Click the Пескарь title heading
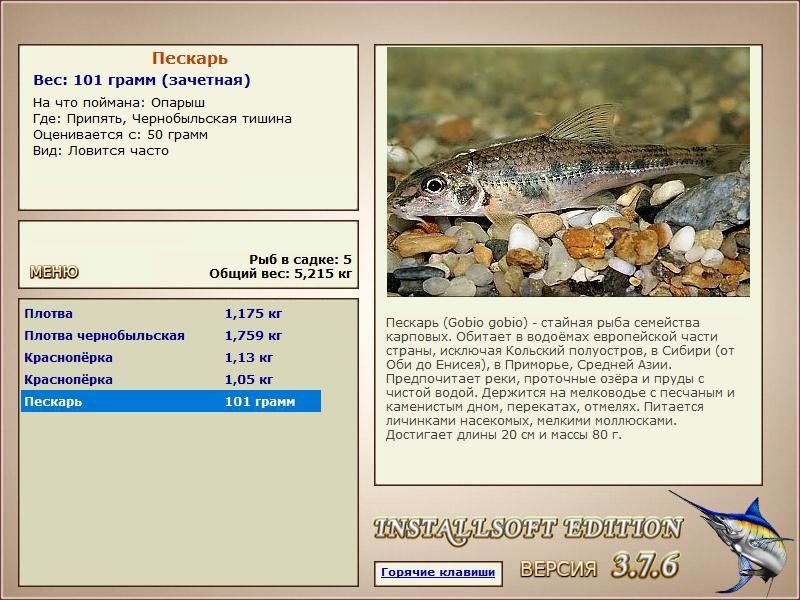Screen dimensions: 800x600 pos(190,58)
